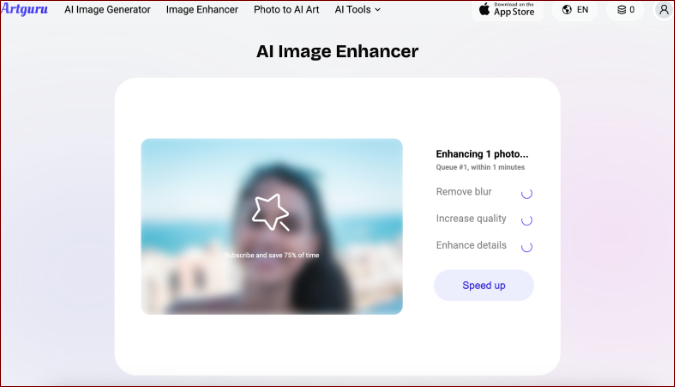Click the globe language icon

[x=567, y=9]
